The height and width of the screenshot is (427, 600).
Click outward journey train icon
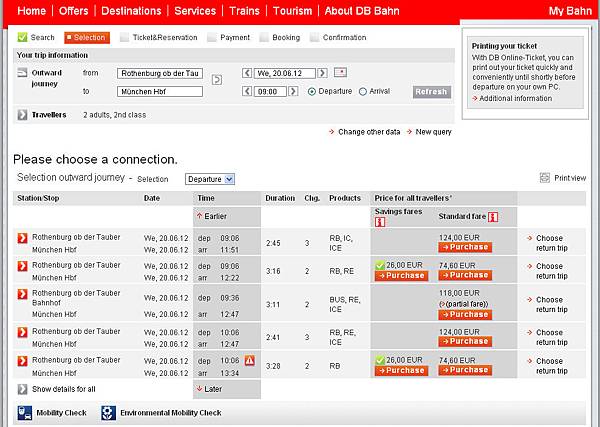tap(23, 72)
